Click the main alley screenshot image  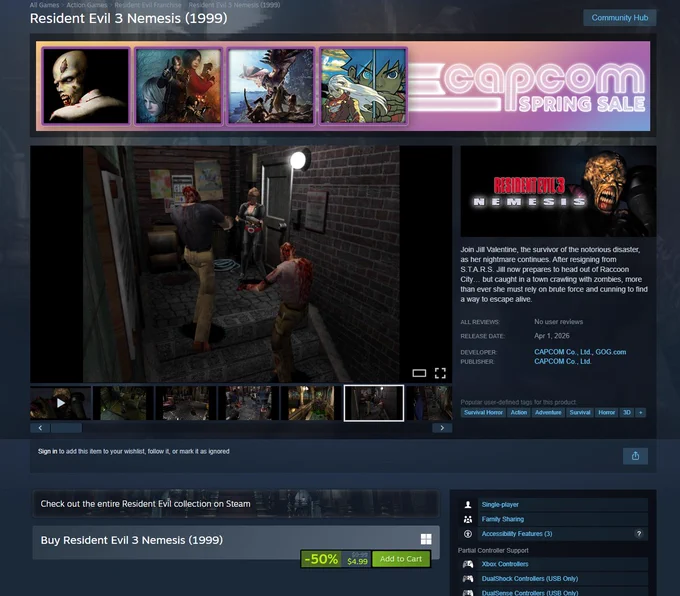[241, 264]
